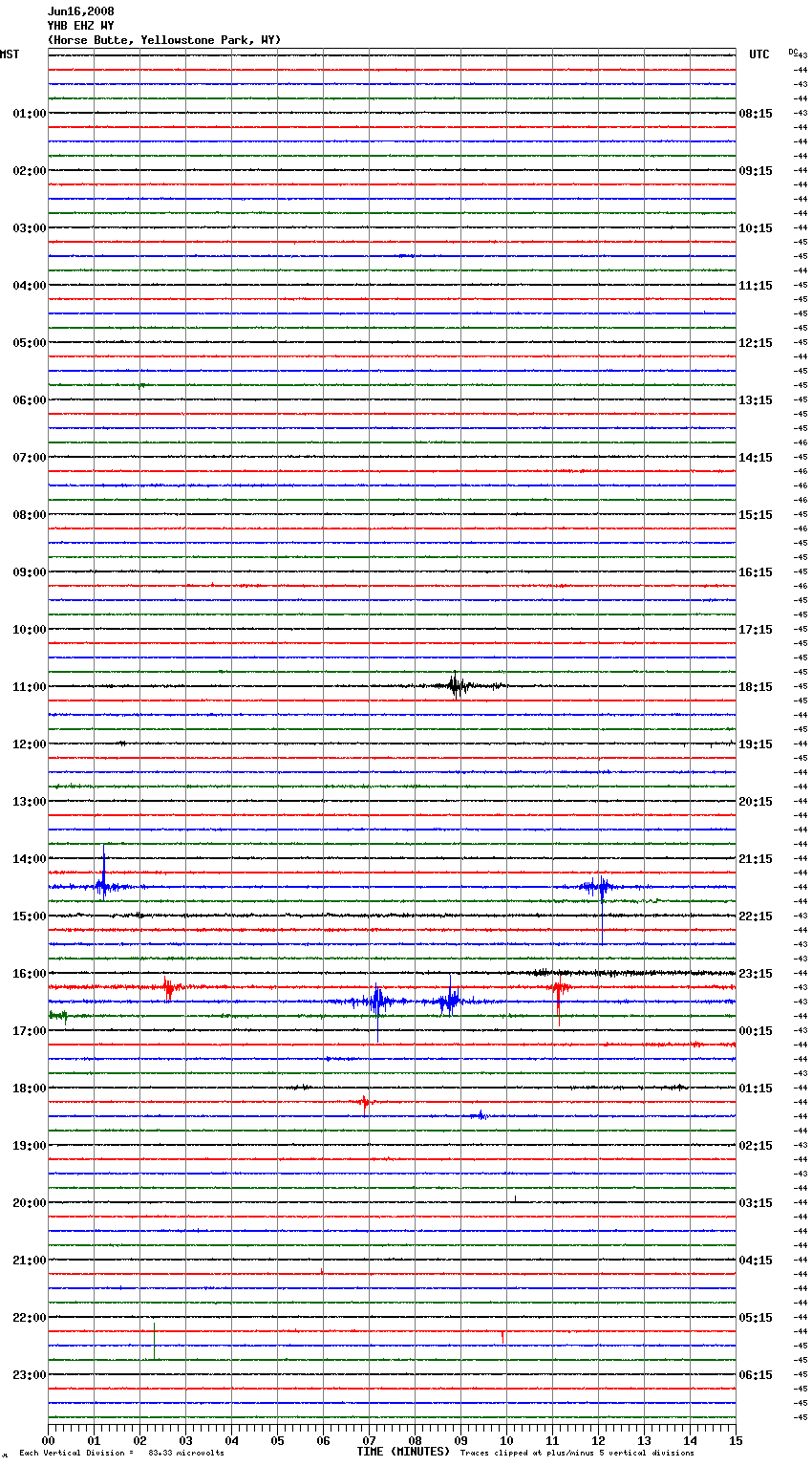Screen dimensions: 812x1466
Task: Select the 15 minute axis tick label
Action: (x=736, y=1441)
